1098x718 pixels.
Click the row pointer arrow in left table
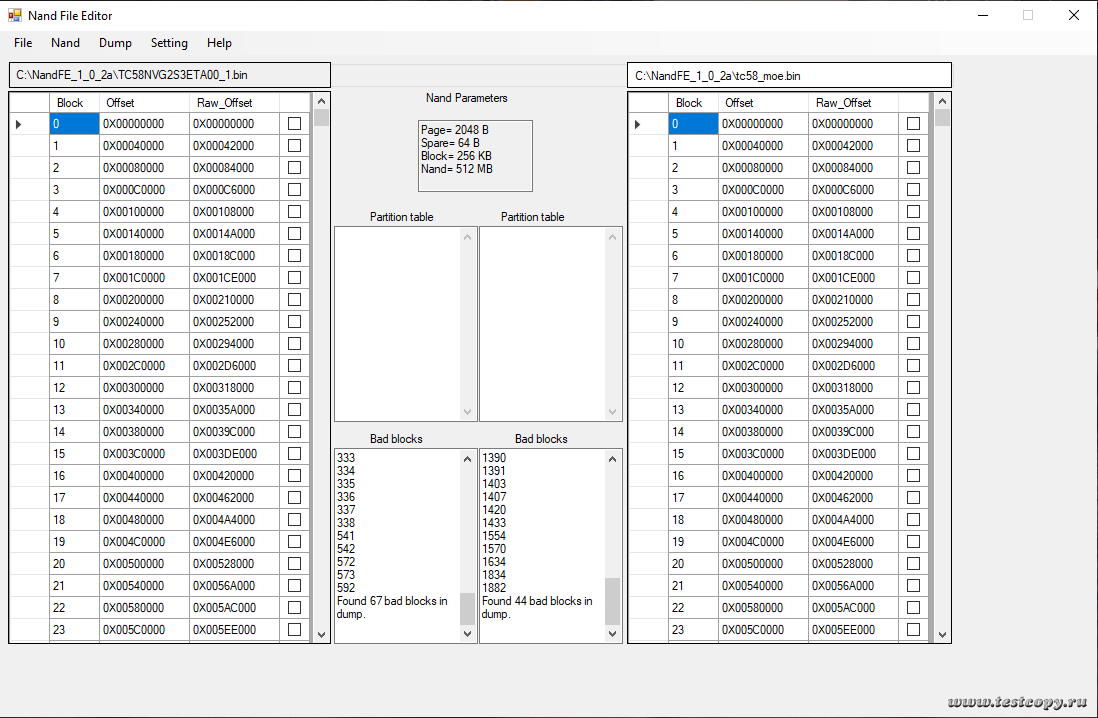click(x=19, y=124)
